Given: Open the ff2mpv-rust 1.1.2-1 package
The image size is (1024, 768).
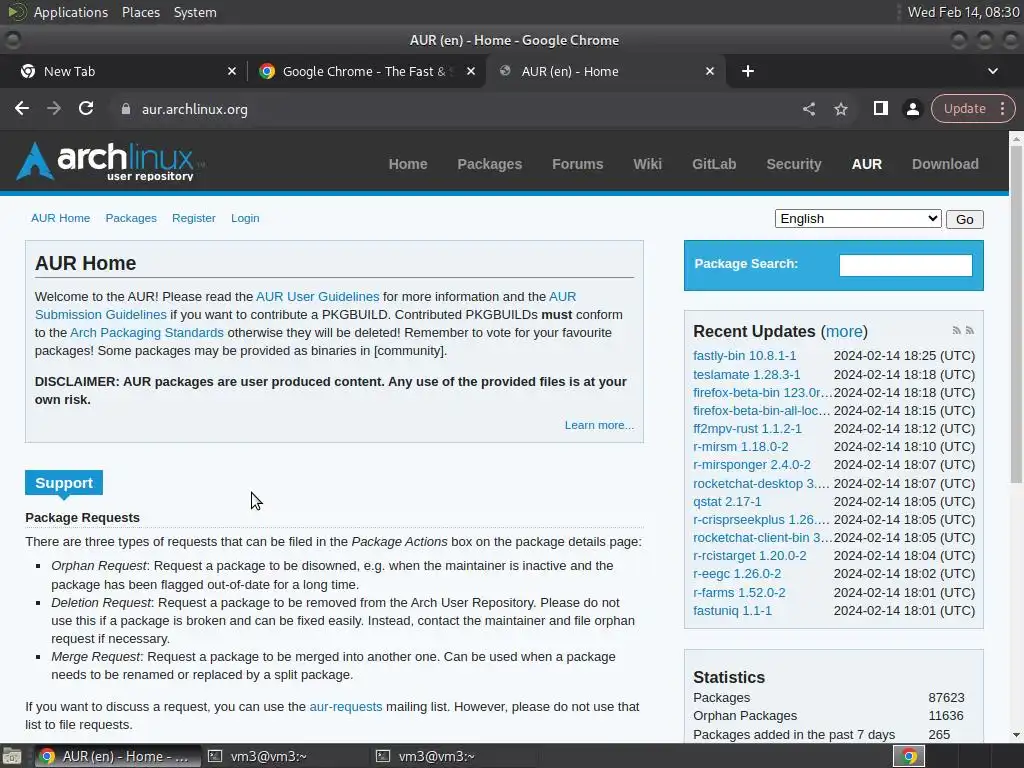Looking at the screenshot, I should coord(747,429).
